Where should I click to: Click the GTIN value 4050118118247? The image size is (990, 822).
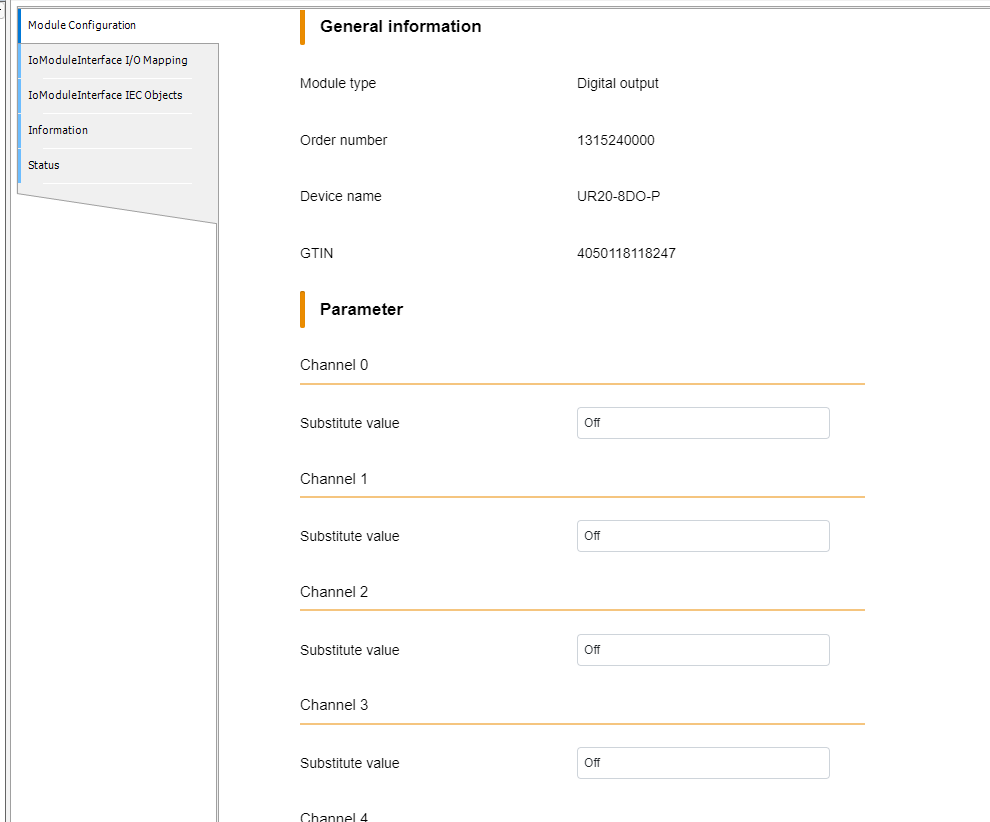[x=626, y=253]
